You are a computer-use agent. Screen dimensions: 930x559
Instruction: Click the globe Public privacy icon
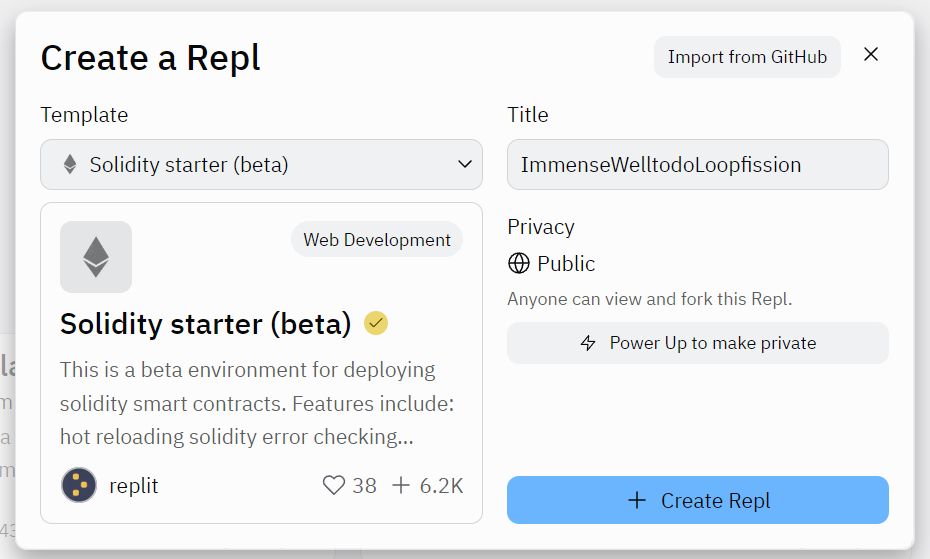[x=519, y=264]
